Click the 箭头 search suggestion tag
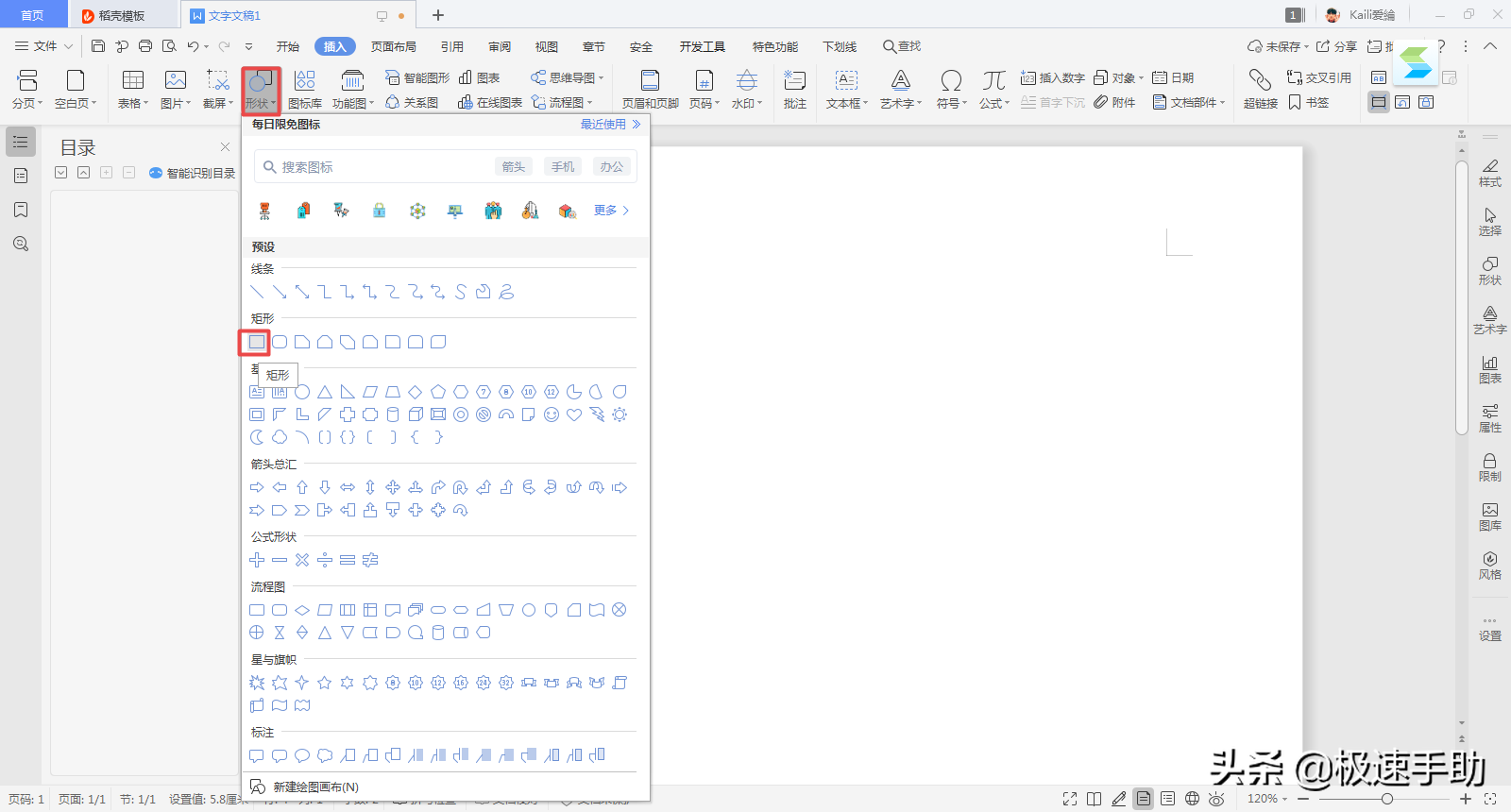Image resolution: width=1511 pixels, height=812 pixels. (x=514, y=166)
